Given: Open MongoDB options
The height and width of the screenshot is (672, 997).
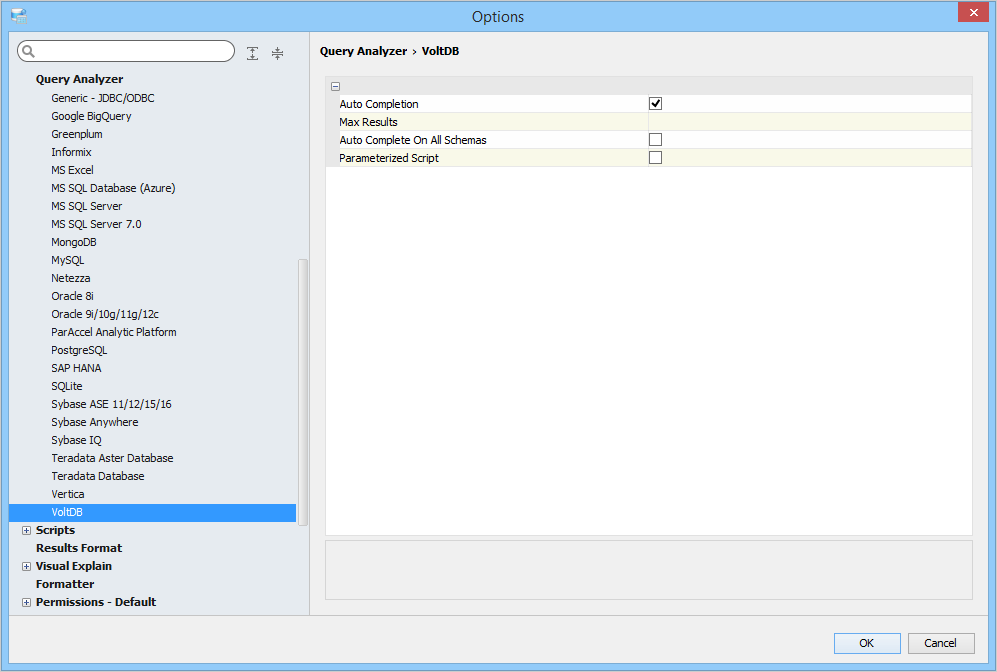Looking at the screenshot, I should [74, 242].
